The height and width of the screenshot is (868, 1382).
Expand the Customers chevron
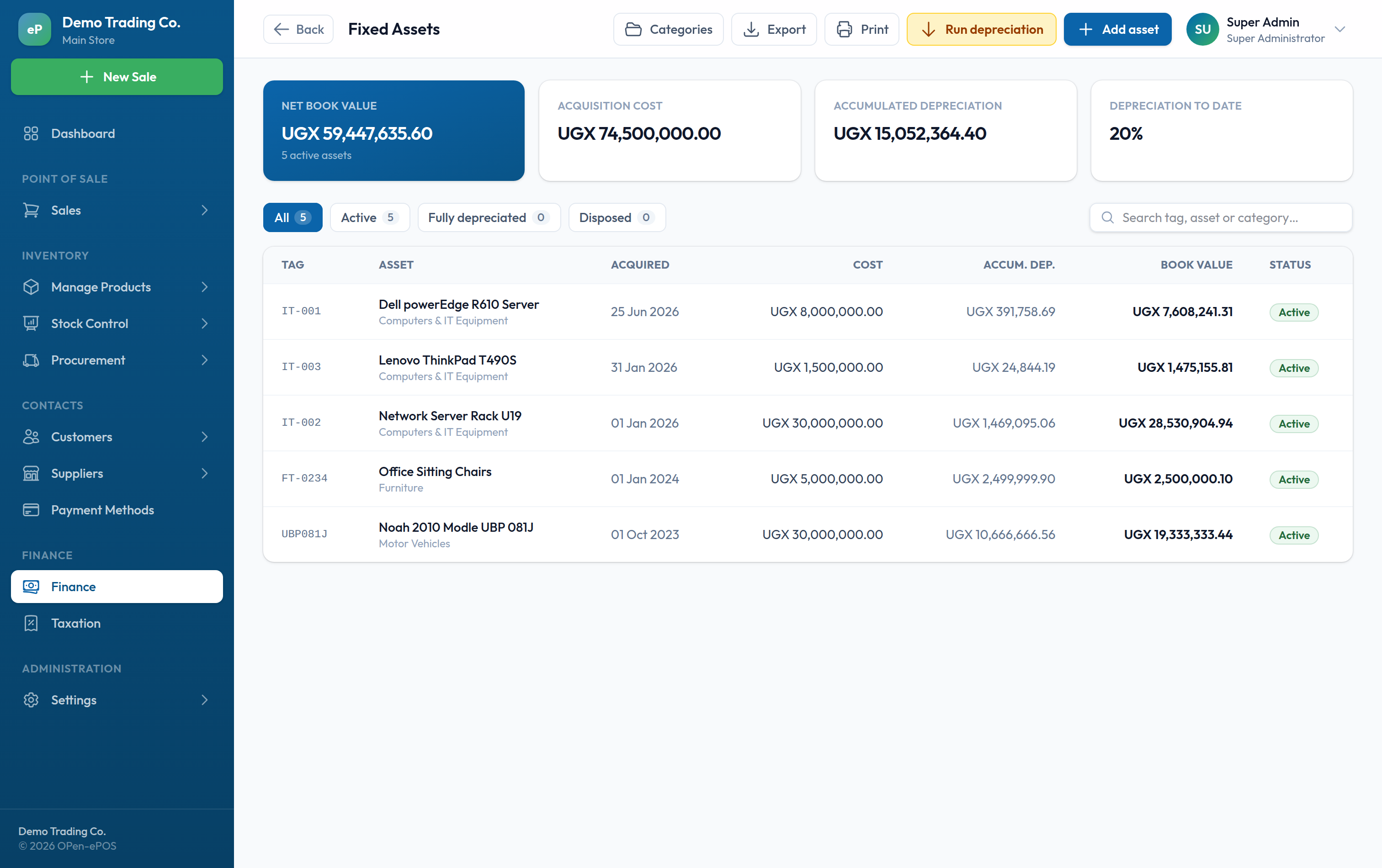click(204, 437)
